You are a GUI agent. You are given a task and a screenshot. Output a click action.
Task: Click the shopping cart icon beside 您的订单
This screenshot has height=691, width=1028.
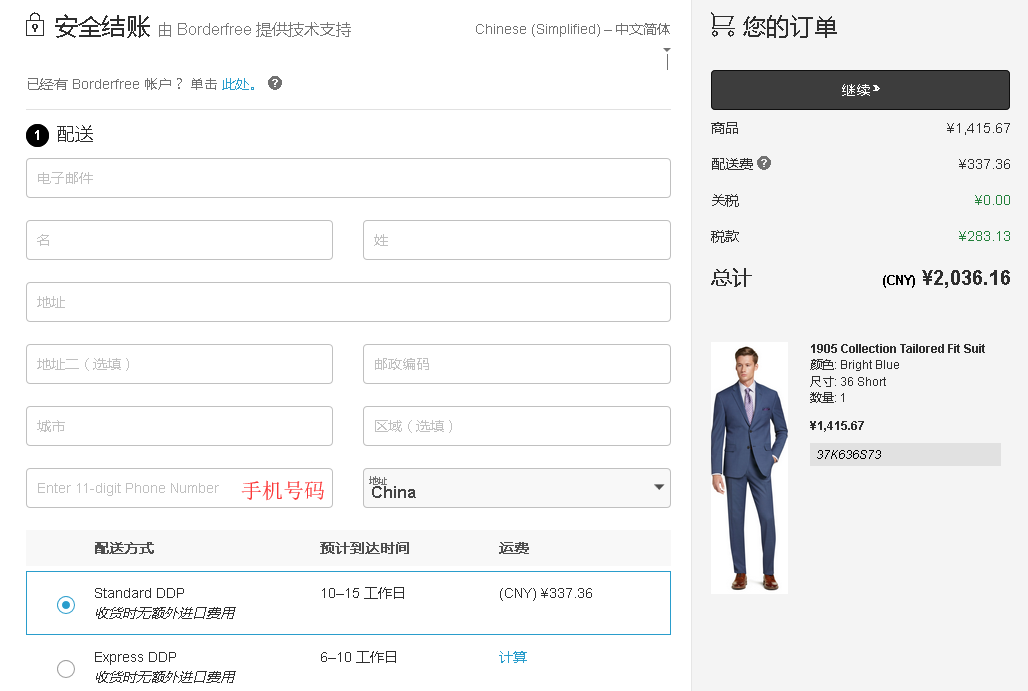coord(722,26)
